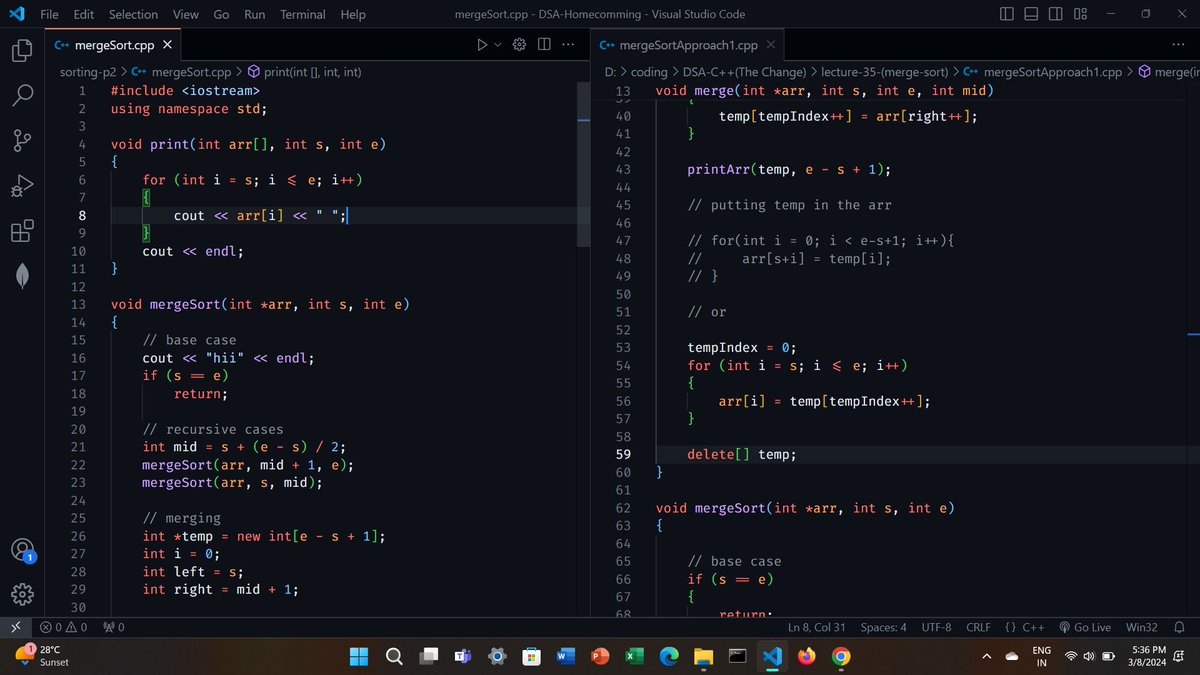This screenshot has width=1200, height=675.
Task: Open the Edit menu
Action: 84,15
